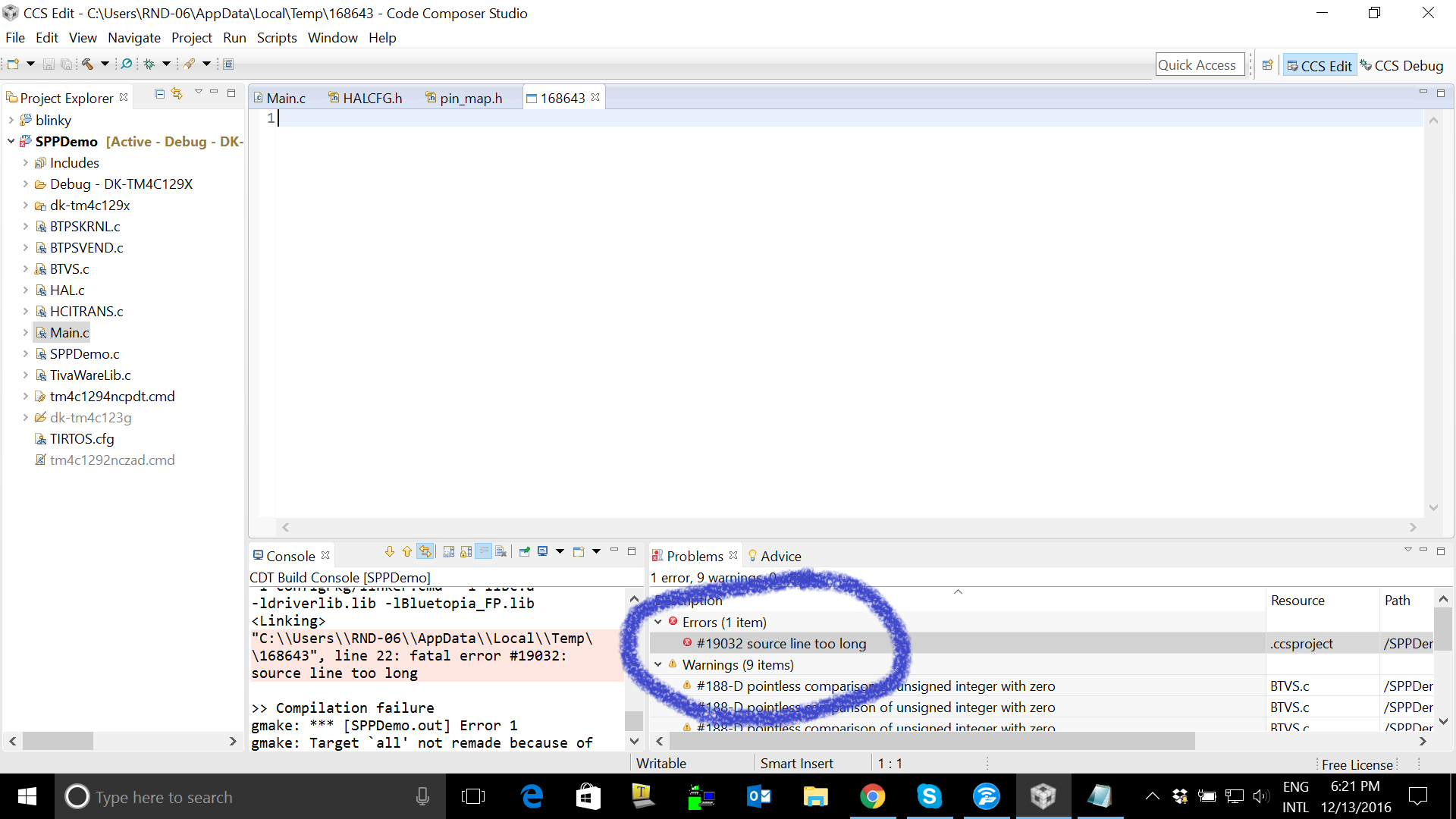Click the Problems horizontal scrollbar thumb

933,741
